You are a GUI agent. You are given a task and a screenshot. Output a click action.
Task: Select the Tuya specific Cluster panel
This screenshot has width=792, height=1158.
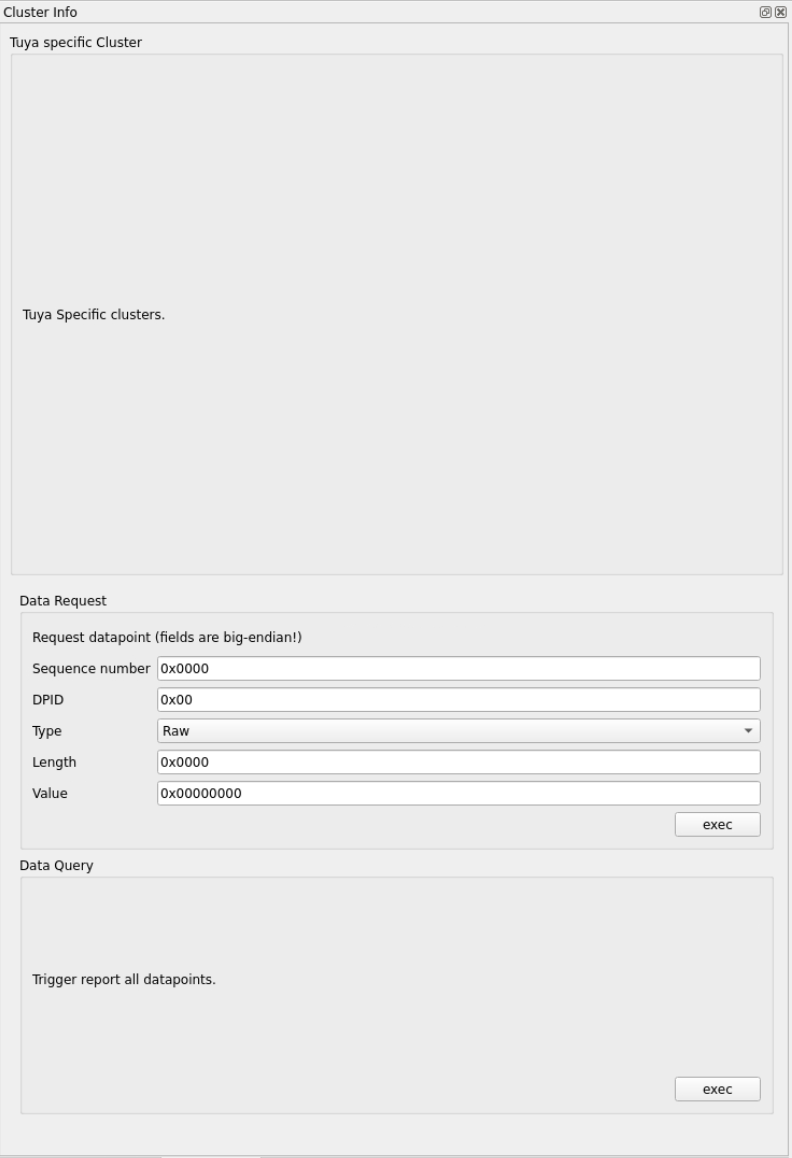pos(396,300)
